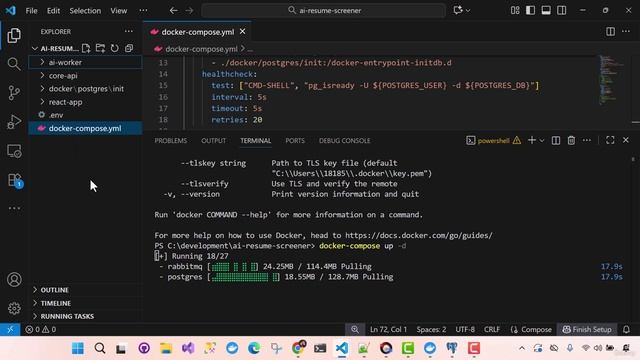Collapse the AI-RESUM... root folder
The image size is (640, 360).
[55, 48]
